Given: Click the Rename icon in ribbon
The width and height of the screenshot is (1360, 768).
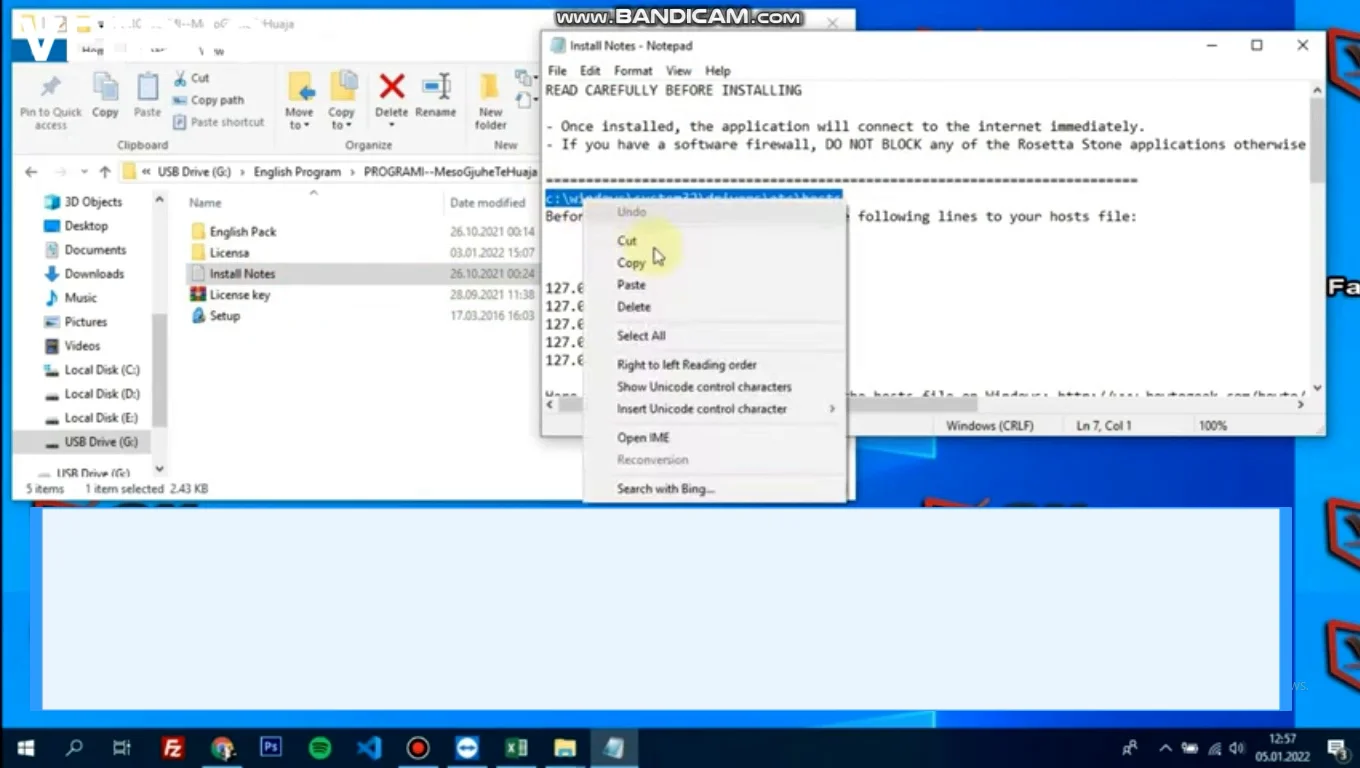Looking at the screenshot, I should 436,86.
